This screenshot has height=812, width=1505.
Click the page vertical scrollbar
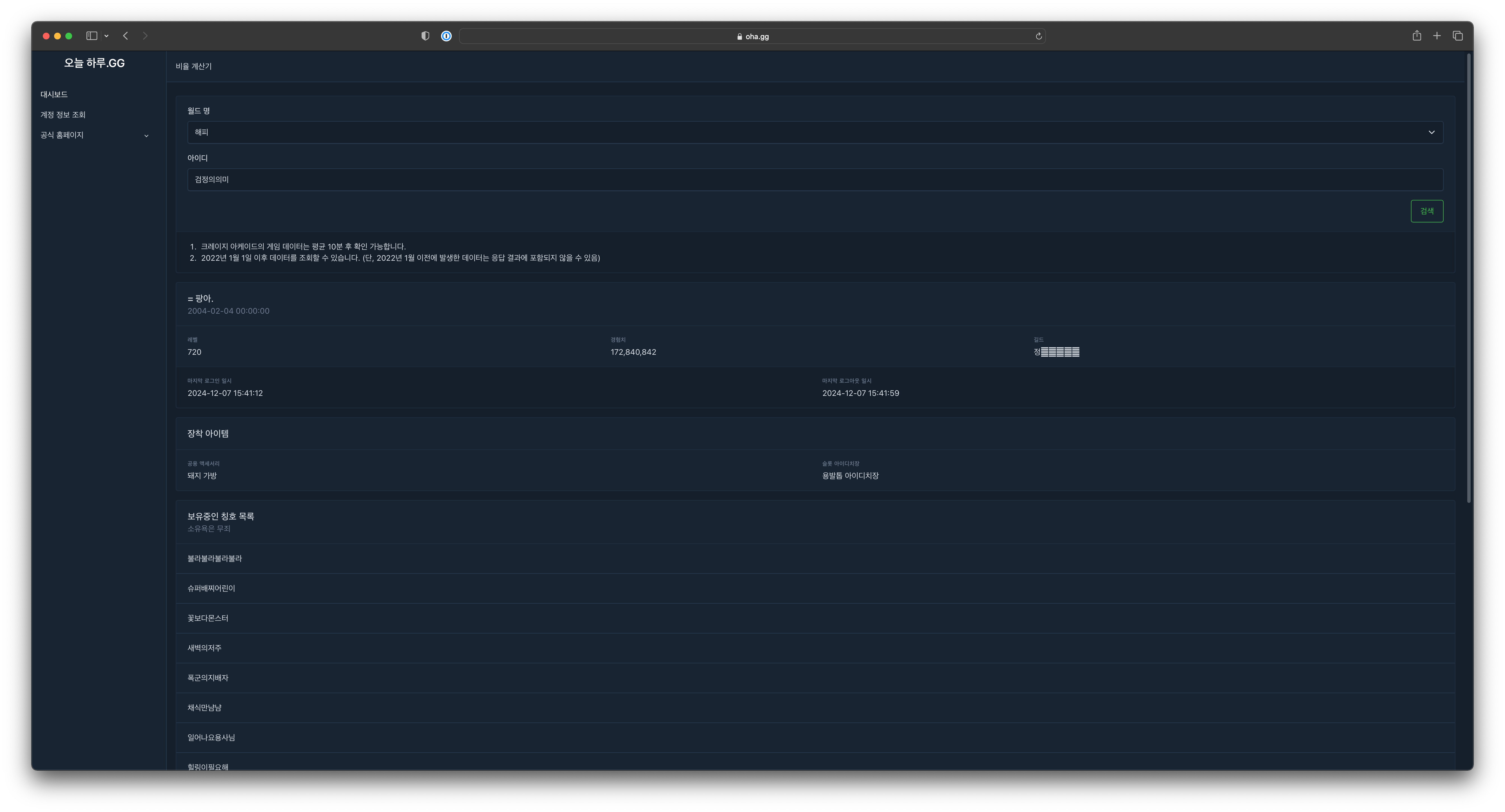tap(1469, 278)
